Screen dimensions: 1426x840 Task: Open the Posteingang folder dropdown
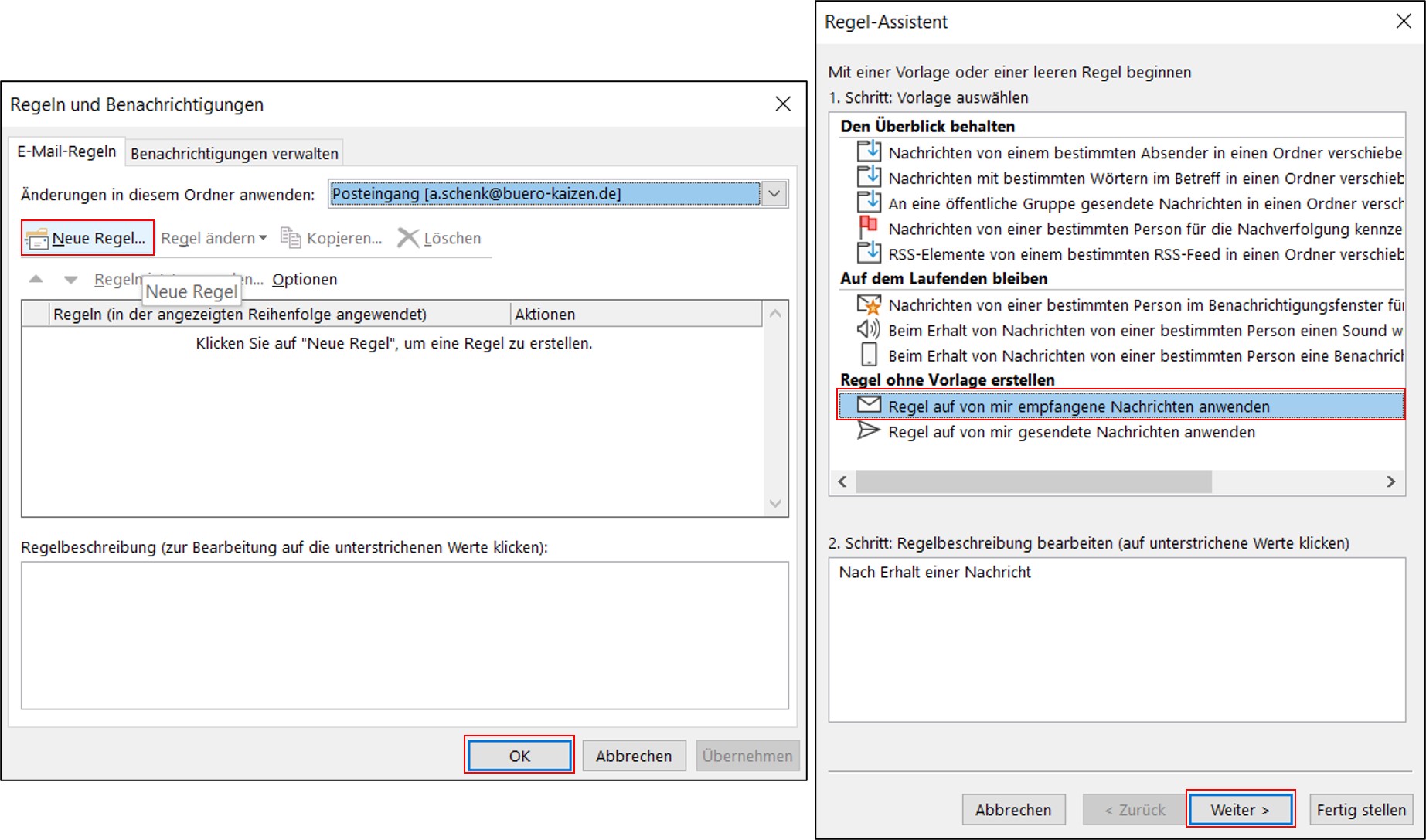774,194
